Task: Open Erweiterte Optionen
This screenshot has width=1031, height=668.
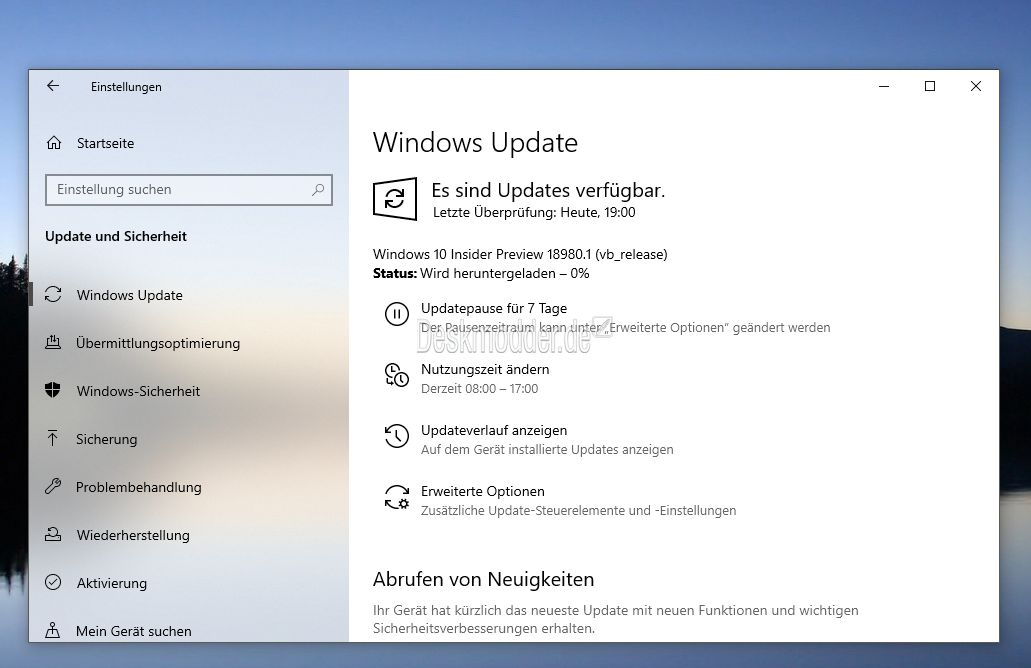Action: (x=483, y=491)
